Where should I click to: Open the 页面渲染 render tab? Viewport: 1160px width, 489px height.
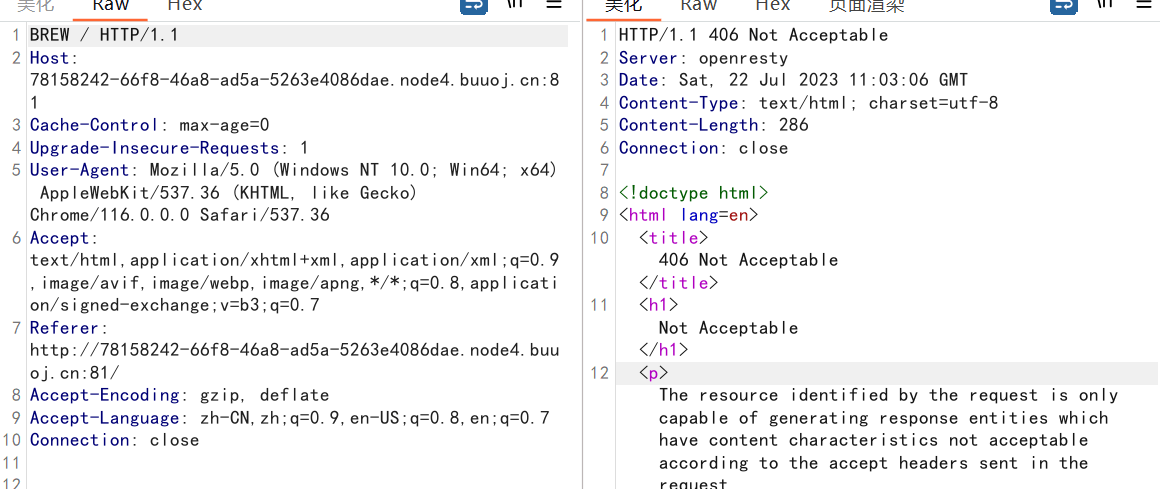866,6
